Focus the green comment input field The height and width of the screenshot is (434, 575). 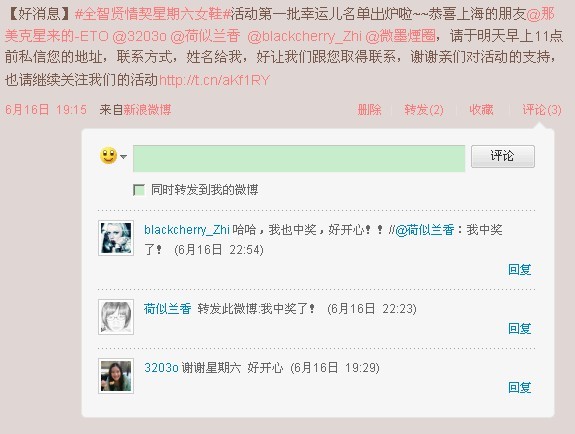pyautogui.click(x=299, y=158)
